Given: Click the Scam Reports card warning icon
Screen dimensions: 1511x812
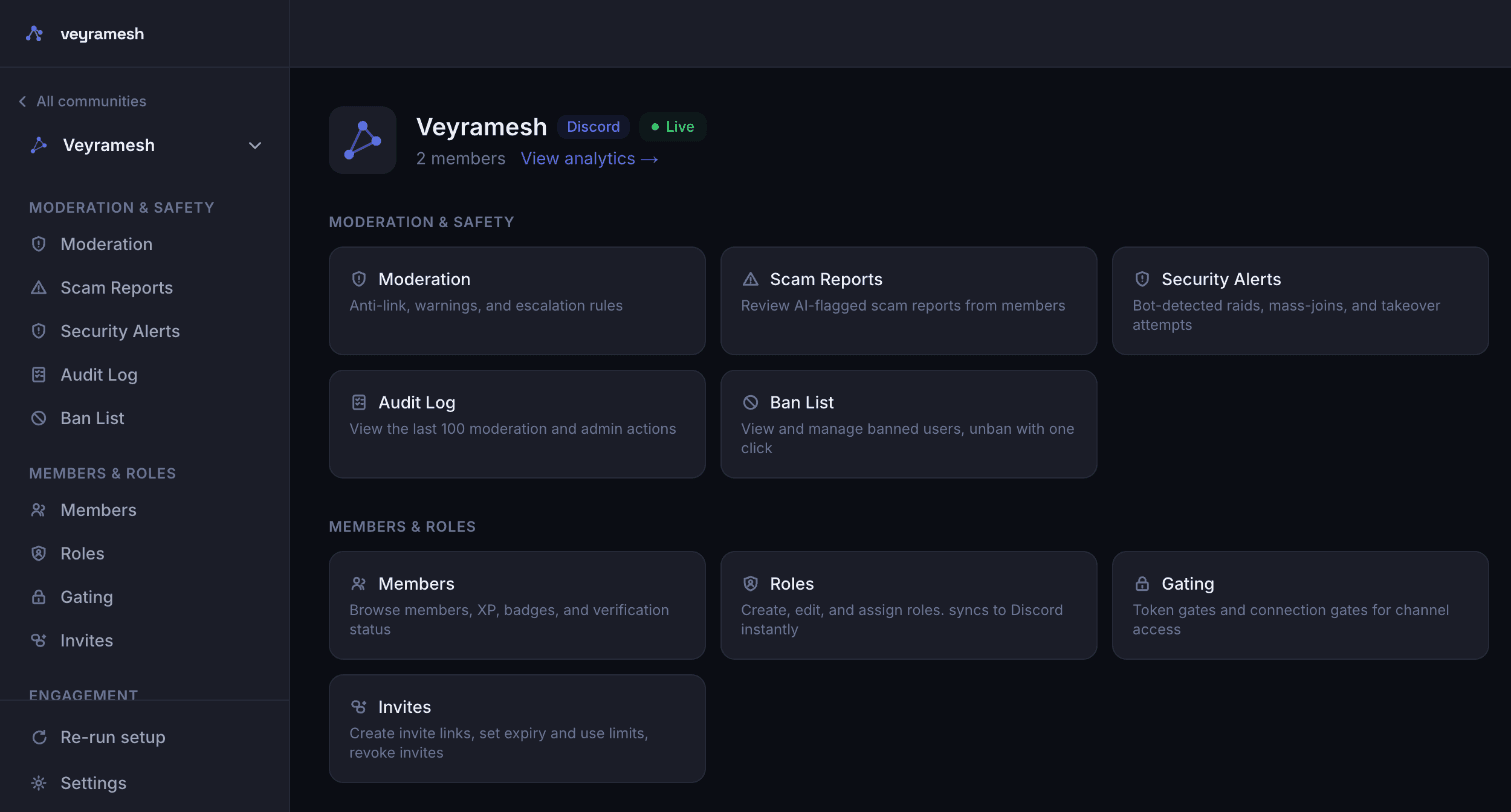Looking at the screenshot, I should [751, 279].
